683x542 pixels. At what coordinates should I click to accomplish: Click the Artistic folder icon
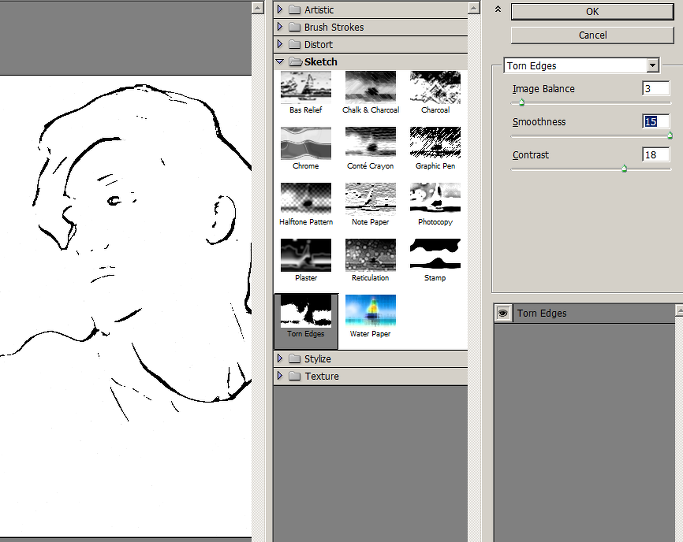pyautogui.click(x=295, y=10)
